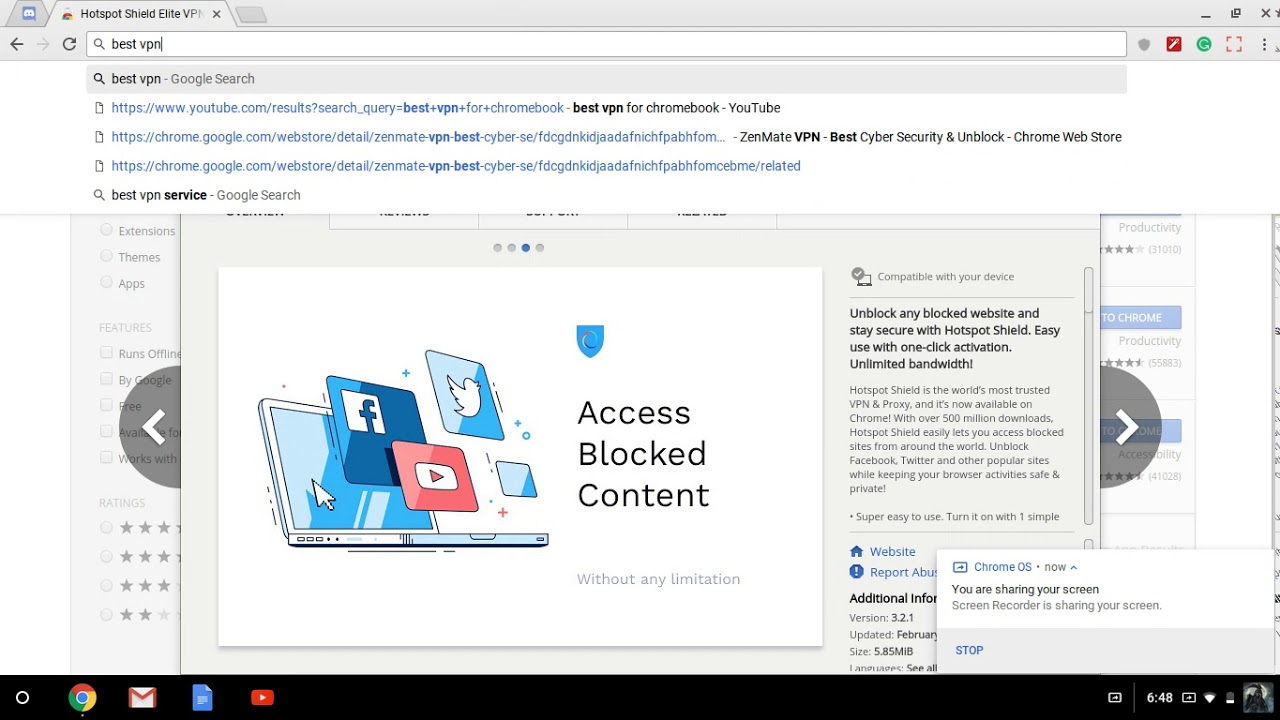This screenshot has height=720, width=1280.
Task: Select the active third carousel dot
Action: (525, 248)
